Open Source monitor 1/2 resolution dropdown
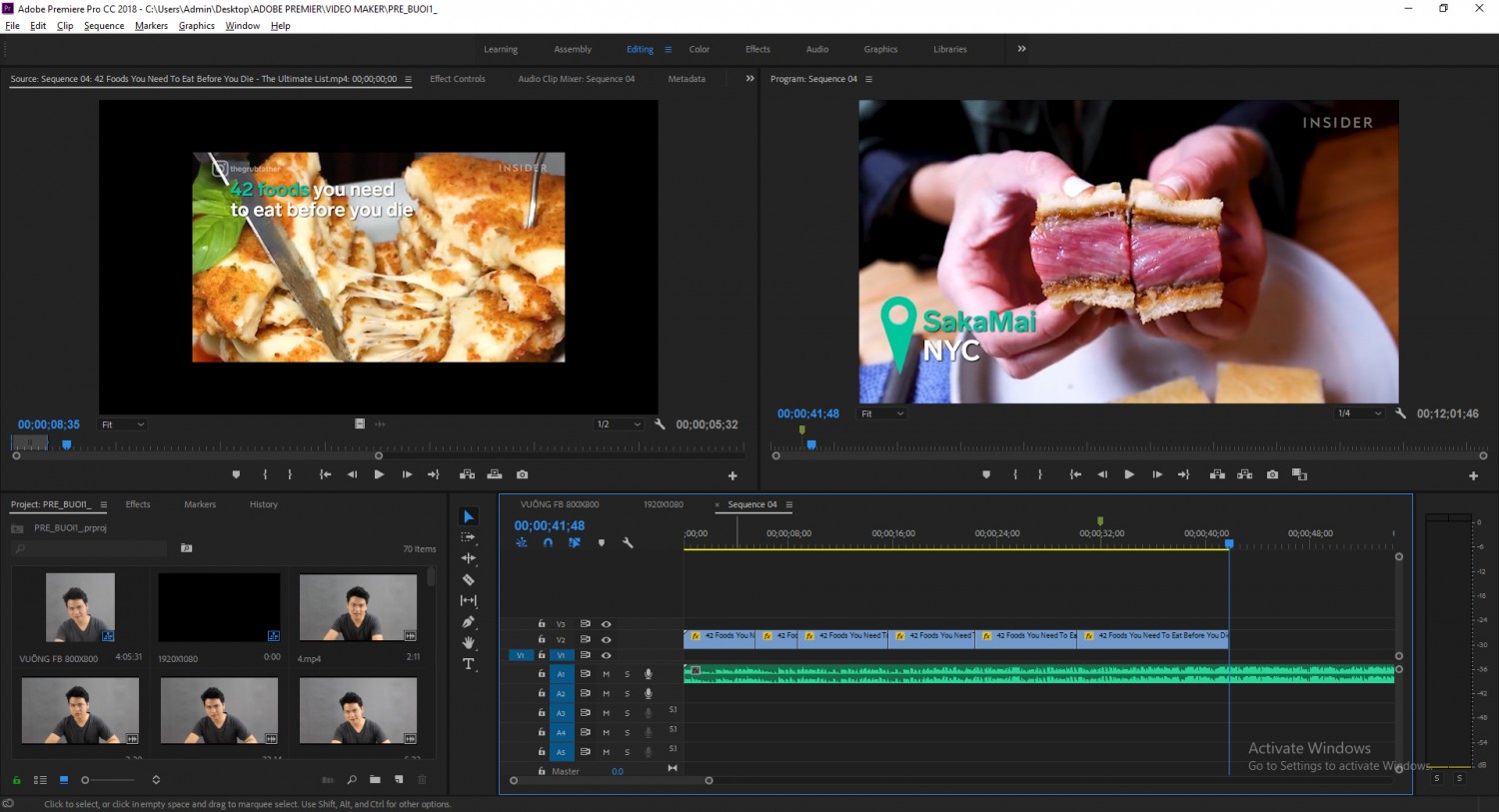The height and width of the screenshot is (812, 1499). coord(619,424)
